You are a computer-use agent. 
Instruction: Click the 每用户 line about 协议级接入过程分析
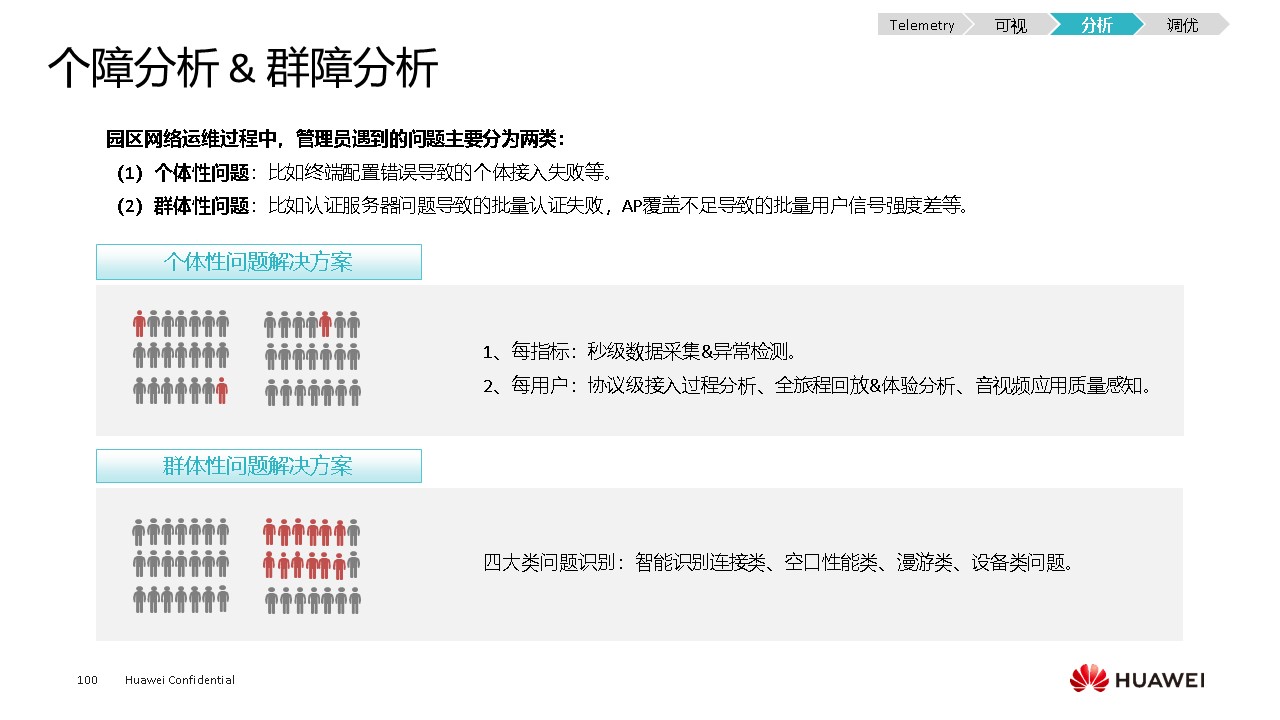pos(817,385)
